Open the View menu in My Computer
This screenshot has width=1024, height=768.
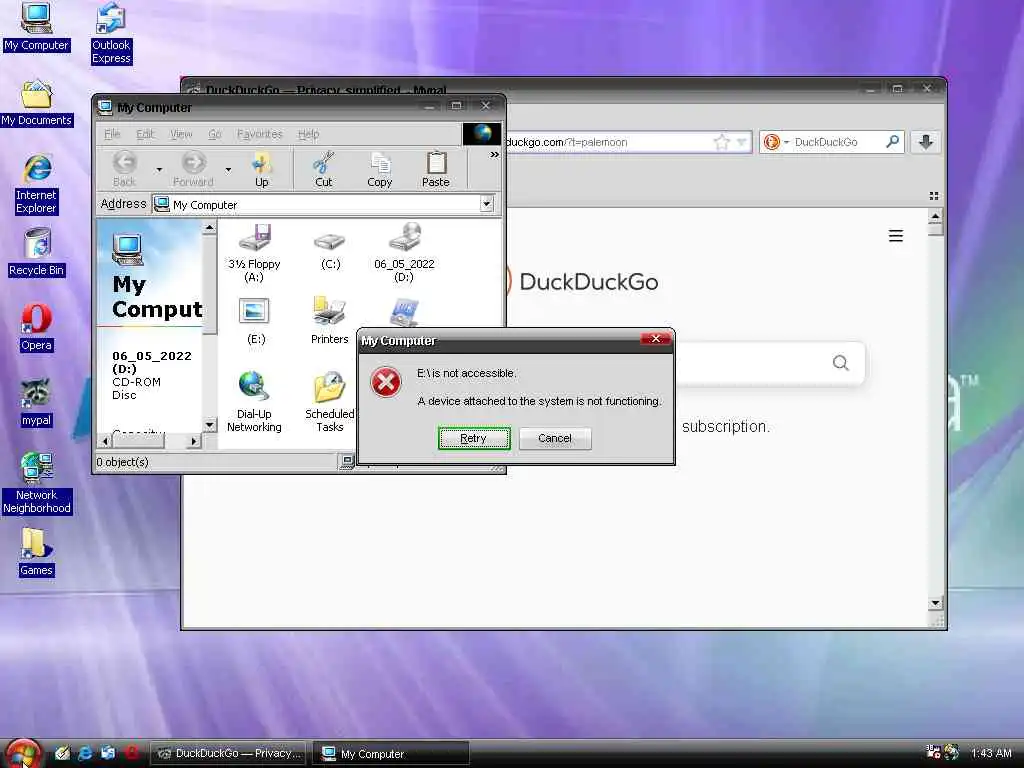(x=181, y=134)
